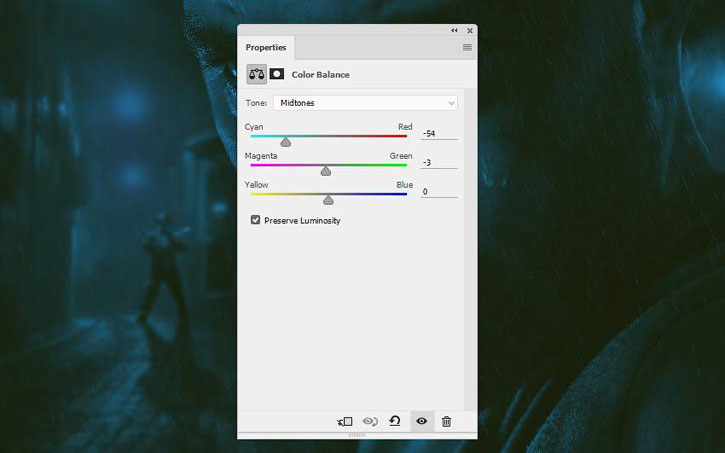The height and width of the screenshot is (453, 725).
Task: Open the Tone dropdown showing Midtones
Action: pyautogui.click(x=365, y=103)
